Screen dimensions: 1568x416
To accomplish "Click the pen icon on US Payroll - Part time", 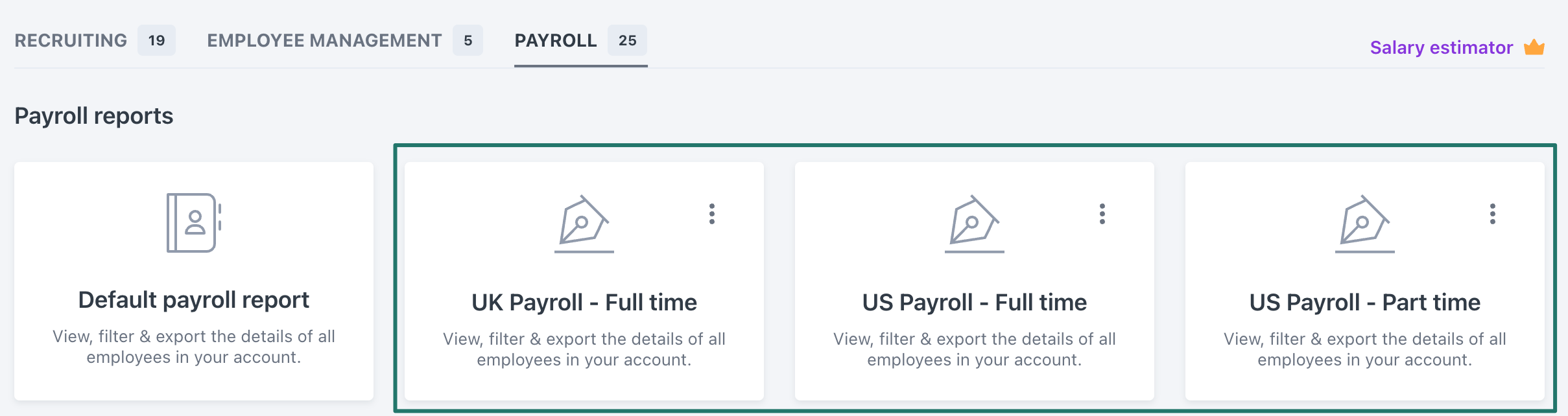I will point(1364,224).
